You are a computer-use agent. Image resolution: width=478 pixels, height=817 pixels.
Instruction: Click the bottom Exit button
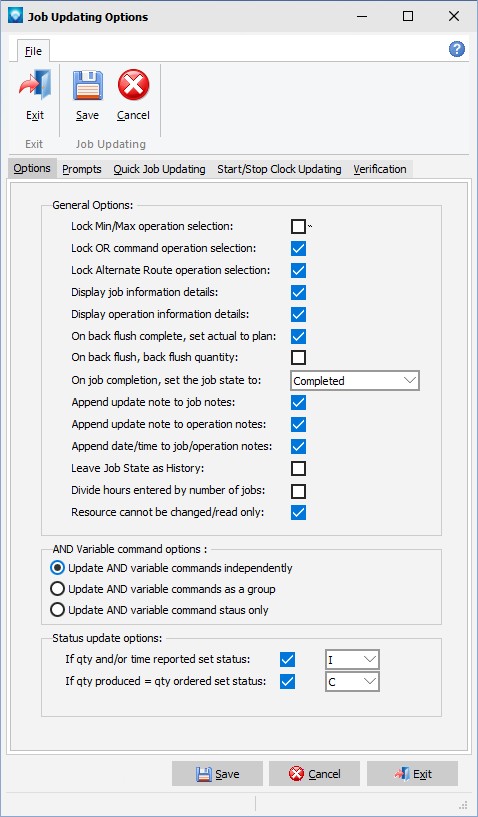pos(412,774)
